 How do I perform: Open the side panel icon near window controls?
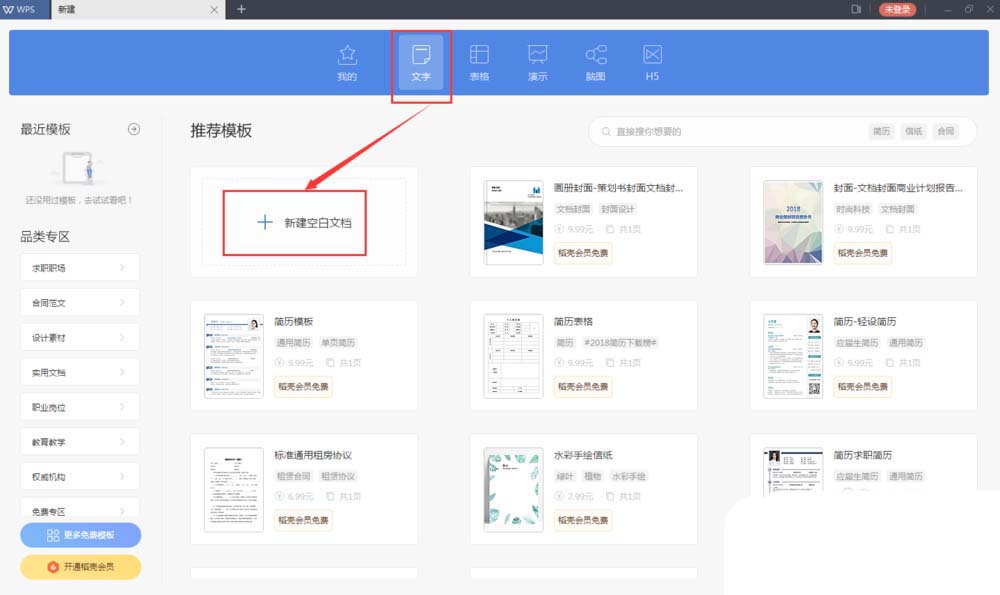pyautogui.click(x=855, y=9)
